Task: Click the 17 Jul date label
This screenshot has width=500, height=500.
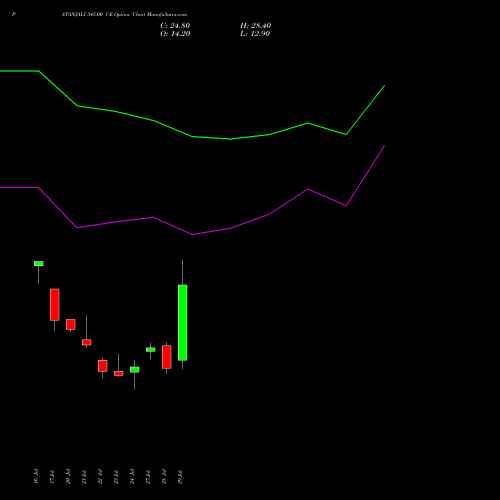Action: coord(52,476)
